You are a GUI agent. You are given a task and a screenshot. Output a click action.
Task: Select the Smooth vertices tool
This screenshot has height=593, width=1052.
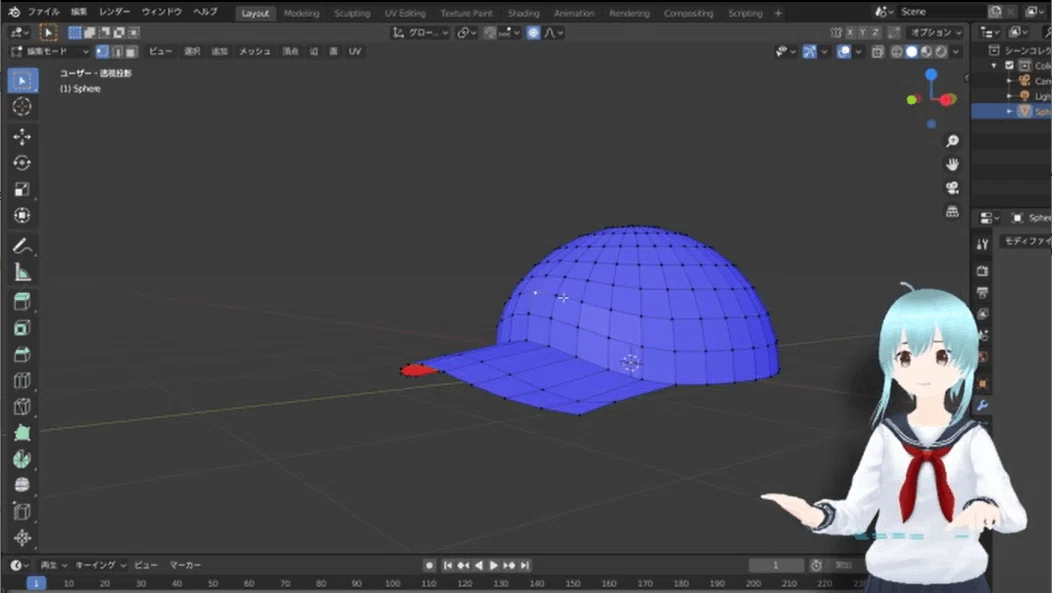[x=22, y=485]
